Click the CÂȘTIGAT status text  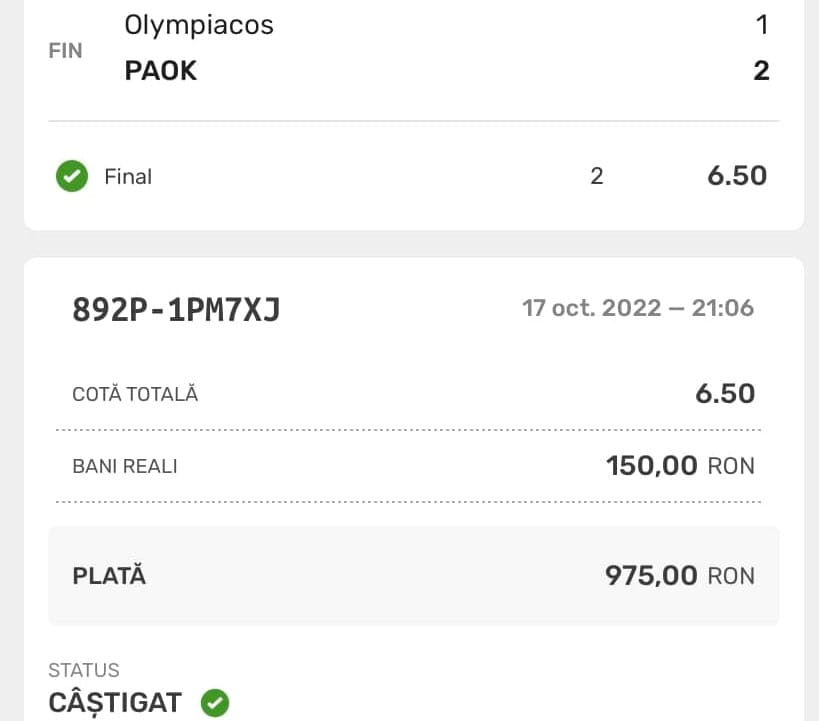click(116, 703)
